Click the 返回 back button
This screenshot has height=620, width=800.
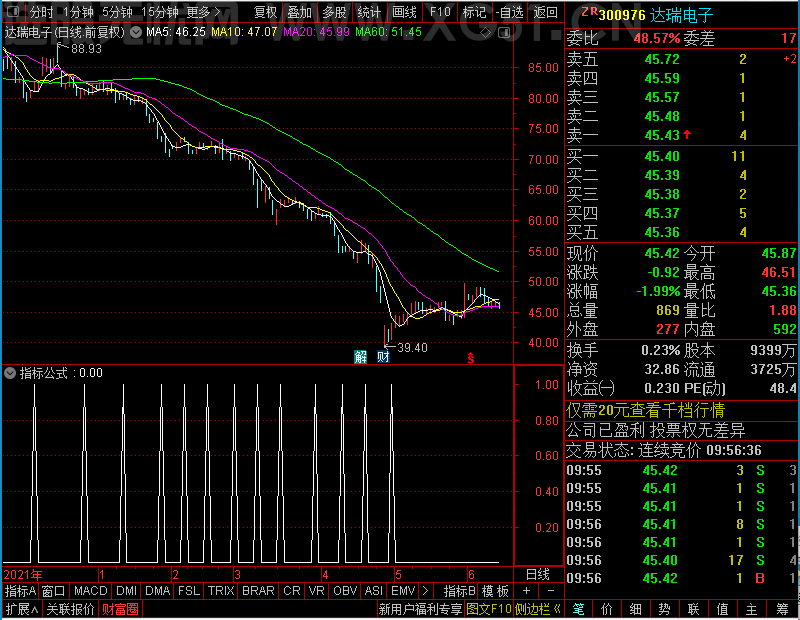pos(545,12)
